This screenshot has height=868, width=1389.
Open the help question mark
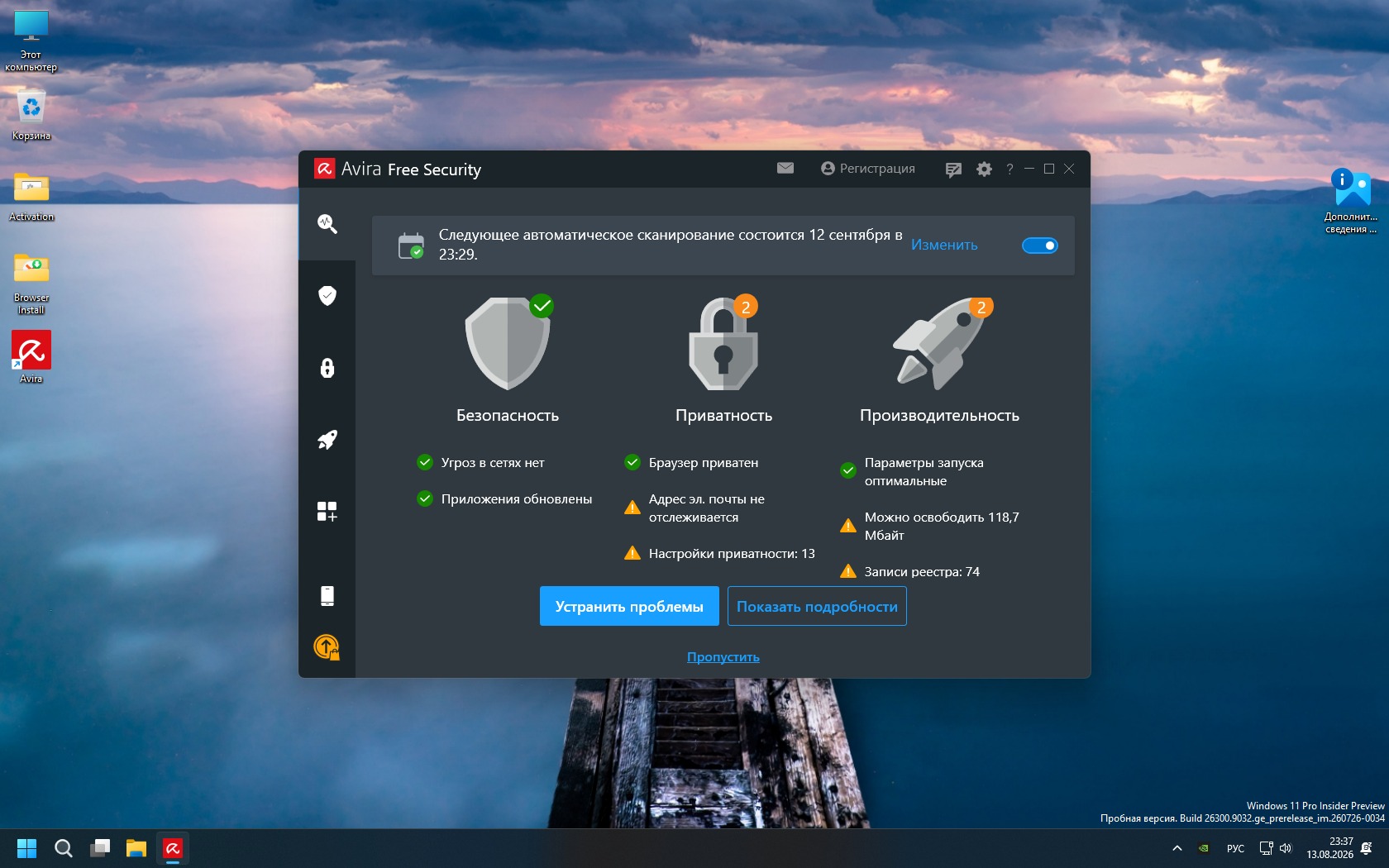coord(1010,169)
